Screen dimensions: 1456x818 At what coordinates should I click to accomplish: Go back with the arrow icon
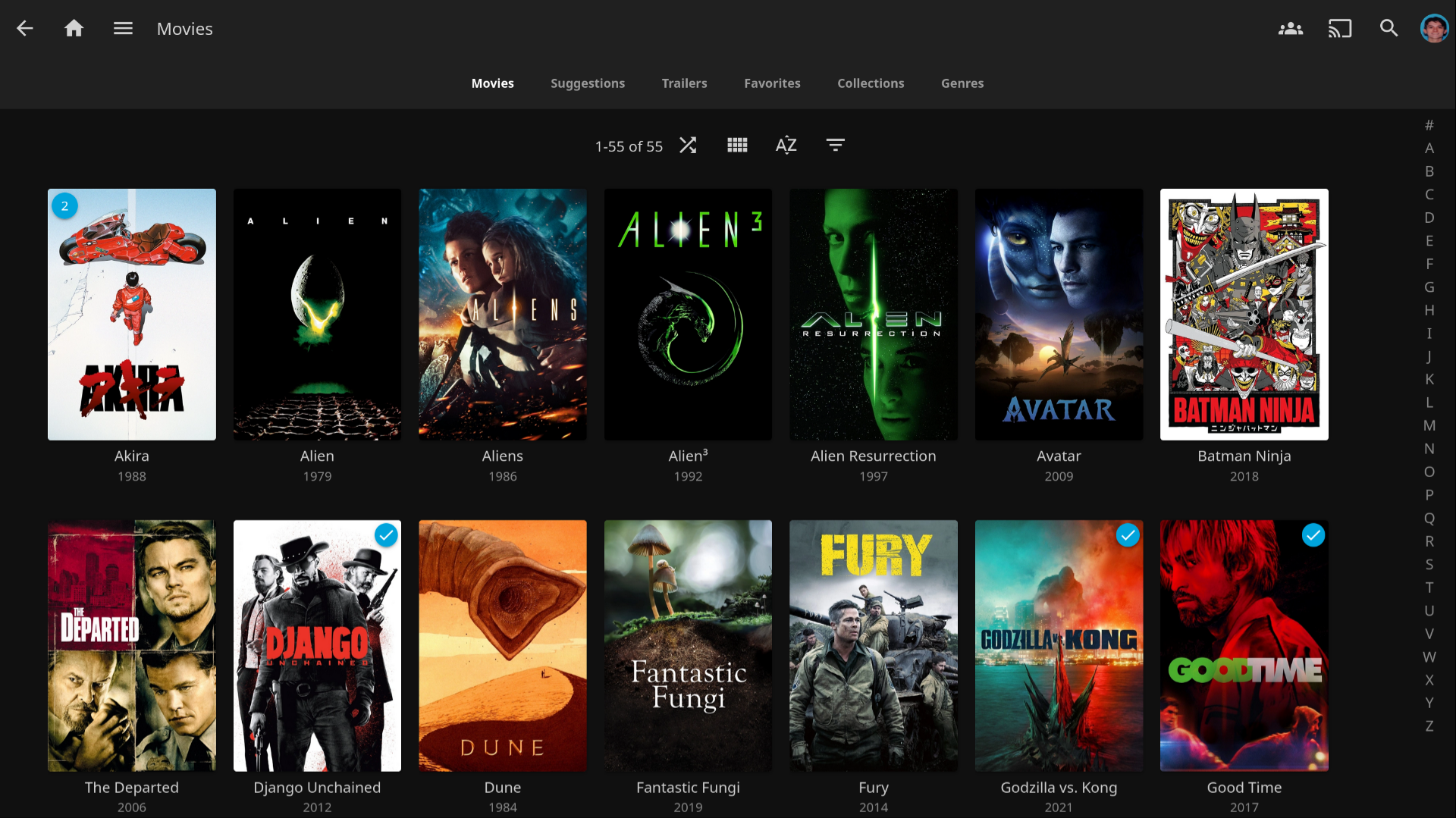25,29
